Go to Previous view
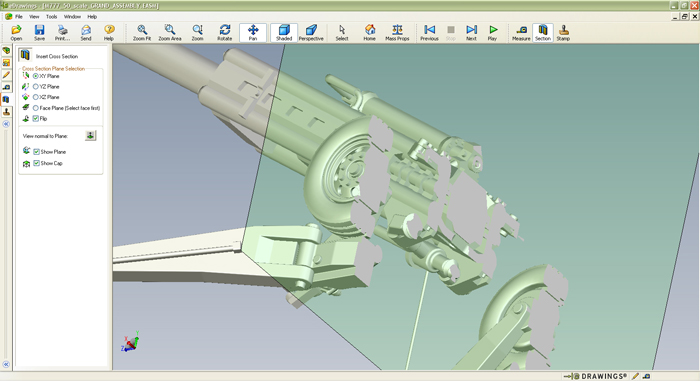The image size is (700, 381). click(x=429, y=33)
